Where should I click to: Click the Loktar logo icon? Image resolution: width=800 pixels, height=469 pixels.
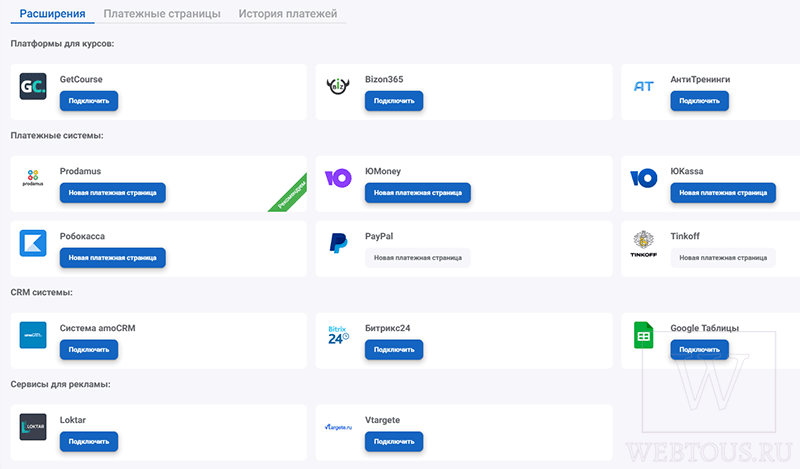33,427
